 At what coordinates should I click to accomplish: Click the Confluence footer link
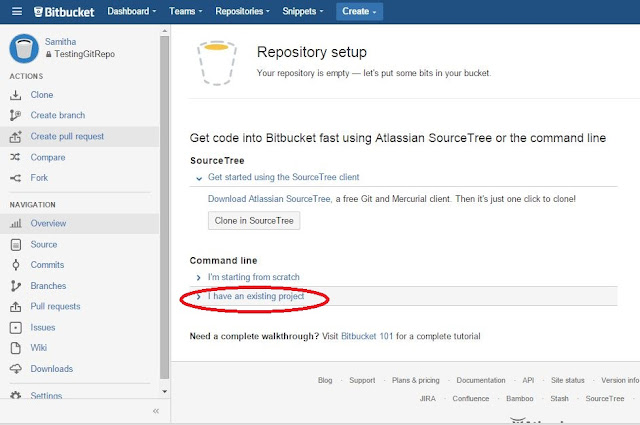(471, 398)
